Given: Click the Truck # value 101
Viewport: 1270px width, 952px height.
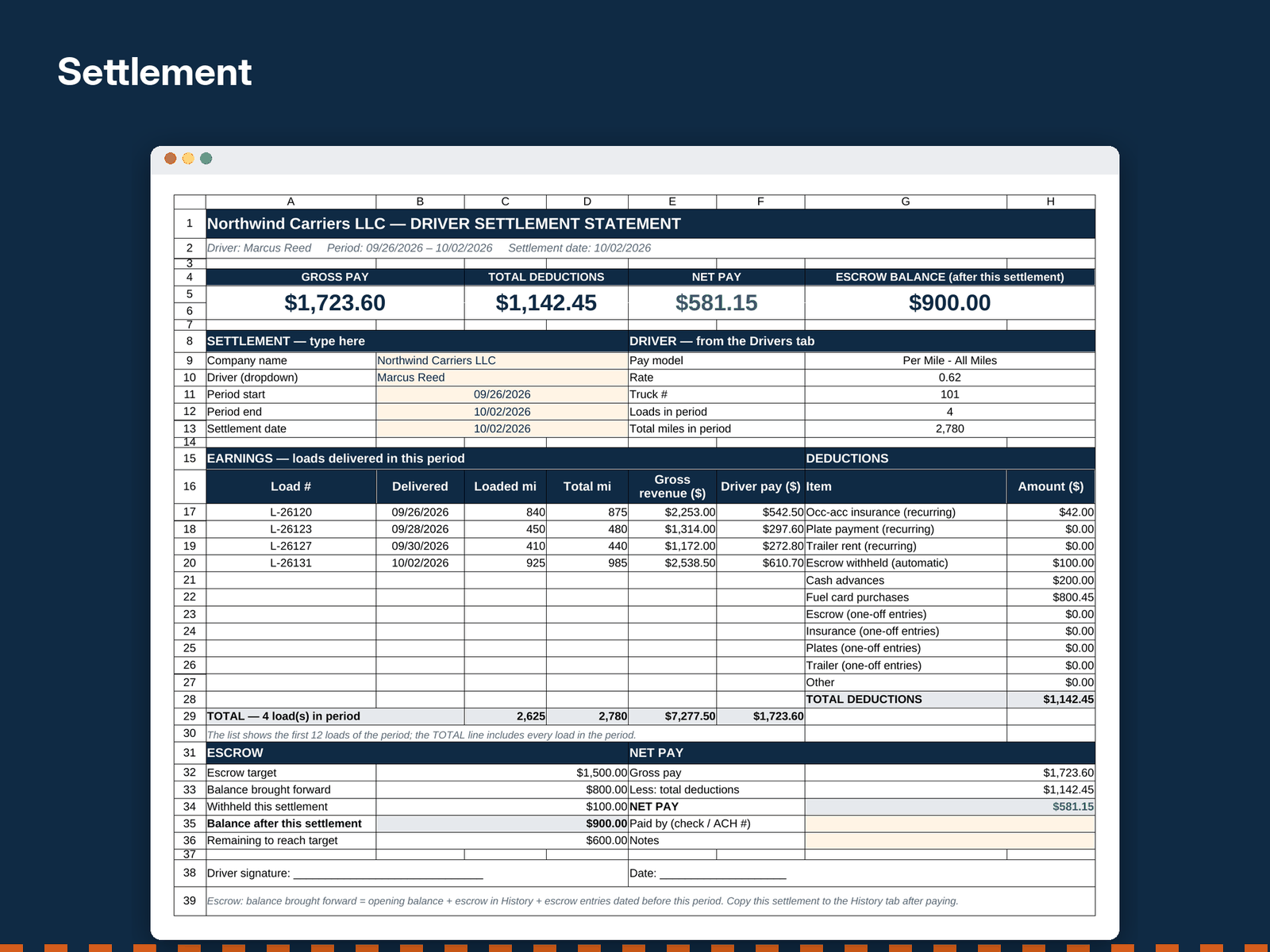Looking at the screenshot, I should [x=950, y=394].
